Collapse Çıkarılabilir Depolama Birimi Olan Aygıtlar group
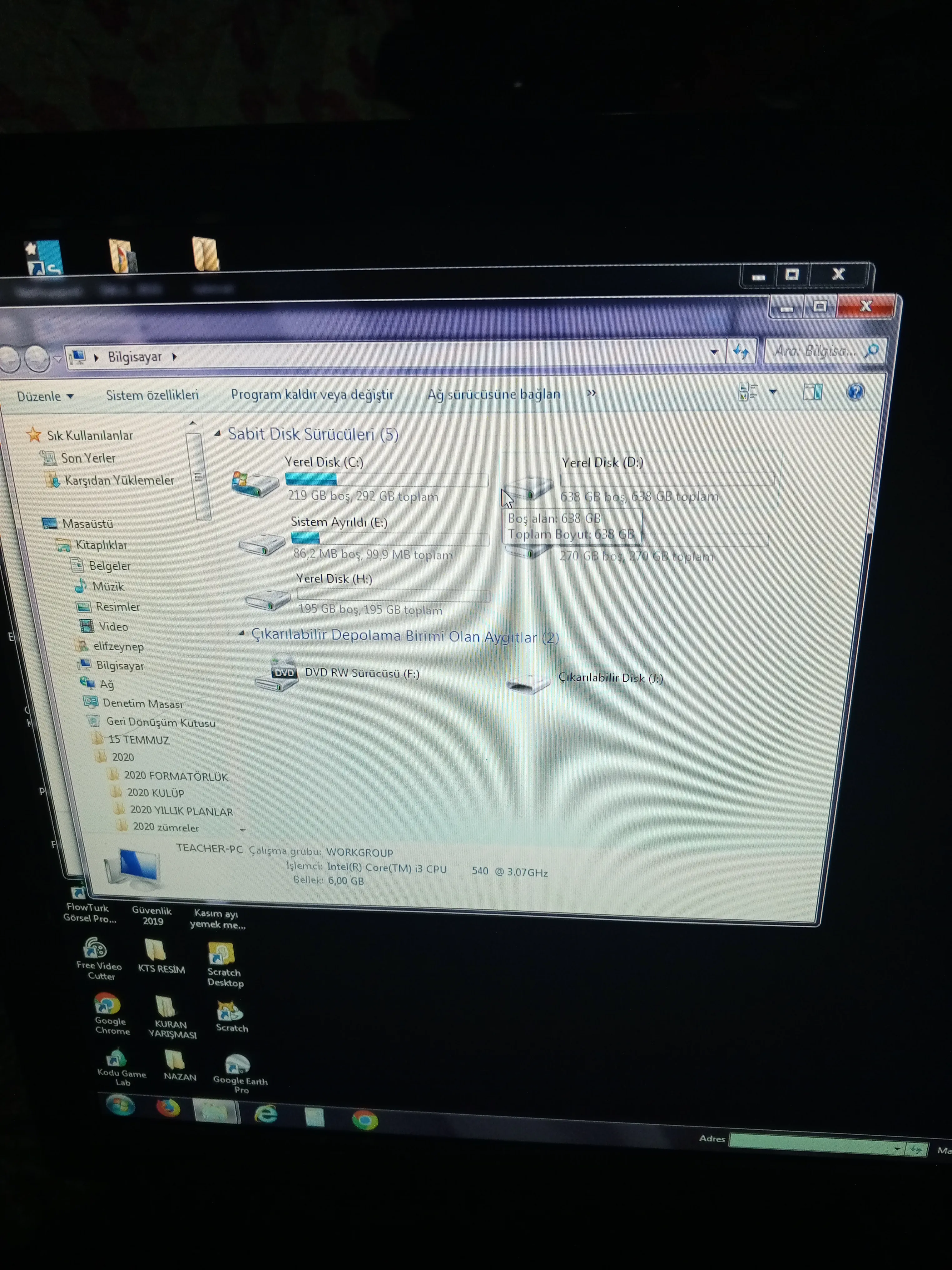Viewport: 952px width, 1270px height. 241,634
